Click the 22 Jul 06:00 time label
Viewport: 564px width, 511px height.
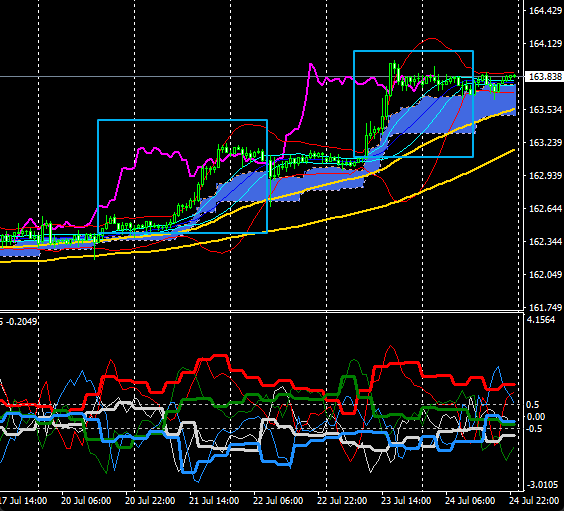click(x=278, y=501)
